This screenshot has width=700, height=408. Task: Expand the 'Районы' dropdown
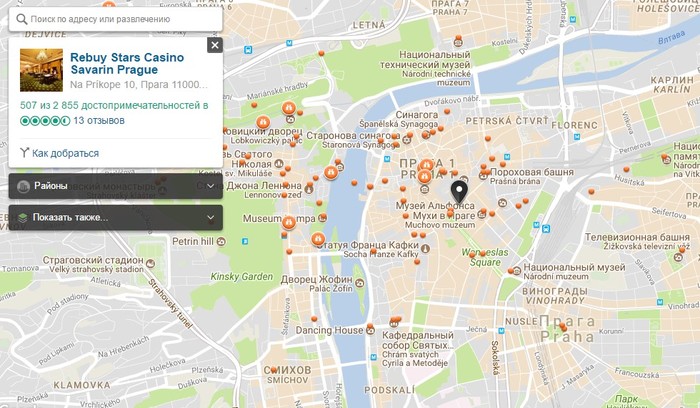click(116, 186)
